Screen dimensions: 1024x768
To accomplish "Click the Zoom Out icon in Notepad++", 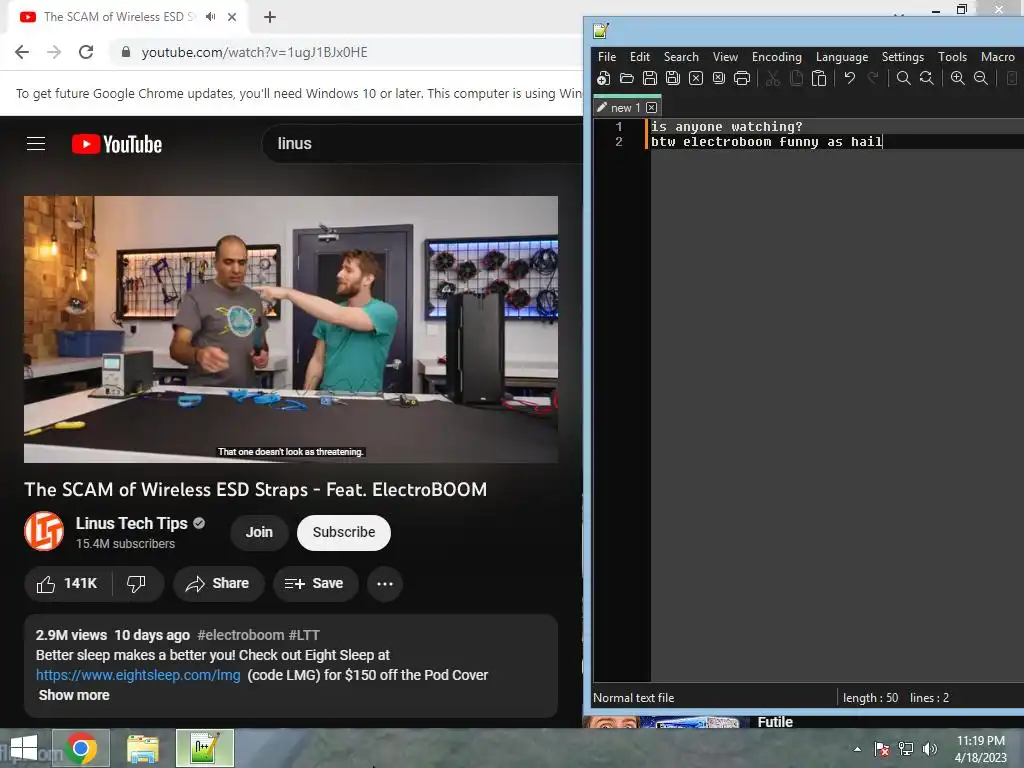I will tap(980, 78).
